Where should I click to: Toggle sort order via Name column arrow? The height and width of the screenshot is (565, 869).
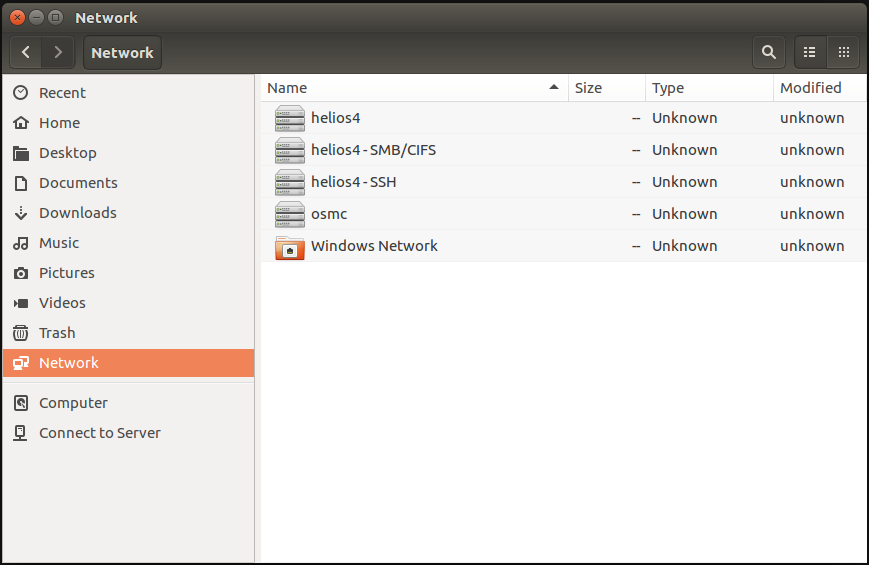click(553, 87)
